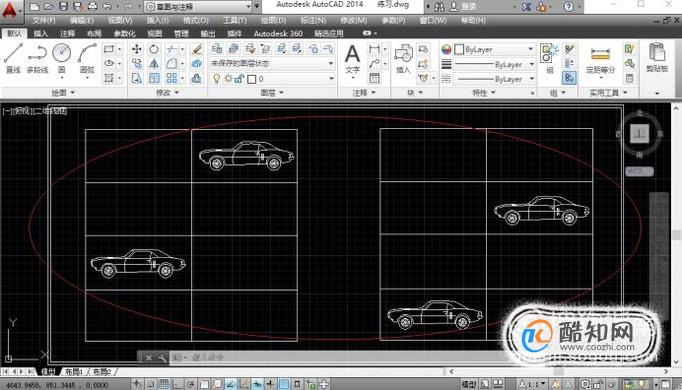Select the Hatch tool in Draw panel
Image resolution: width=682 pixels, height=390 pixels.
109,78
